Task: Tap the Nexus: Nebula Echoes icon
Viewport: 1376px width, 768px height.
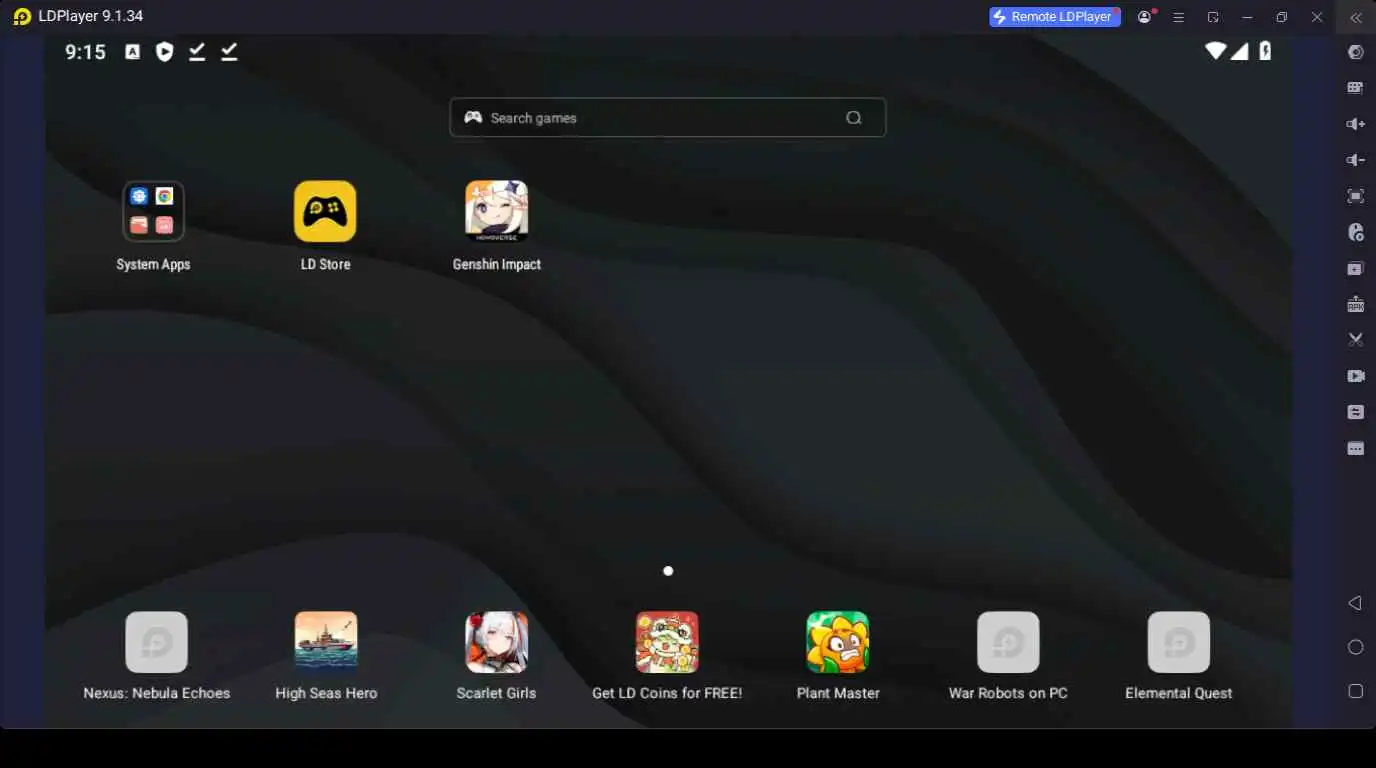Action: click(156, 642)
